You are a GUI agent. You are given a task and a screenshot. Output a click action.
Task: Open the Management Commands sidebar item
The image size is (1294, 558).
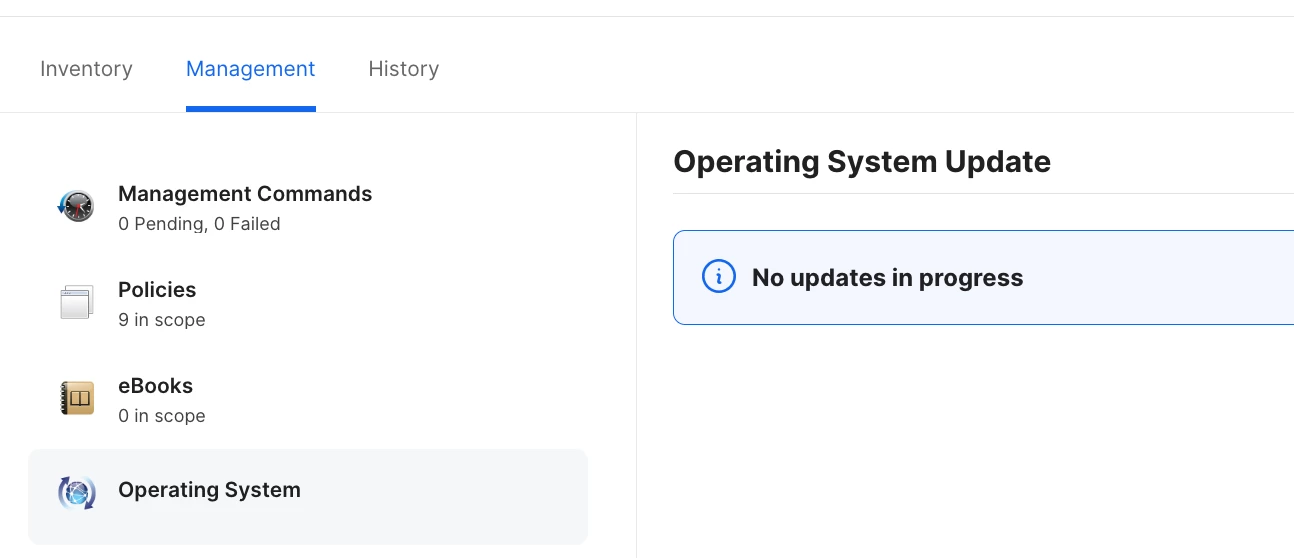308,208
